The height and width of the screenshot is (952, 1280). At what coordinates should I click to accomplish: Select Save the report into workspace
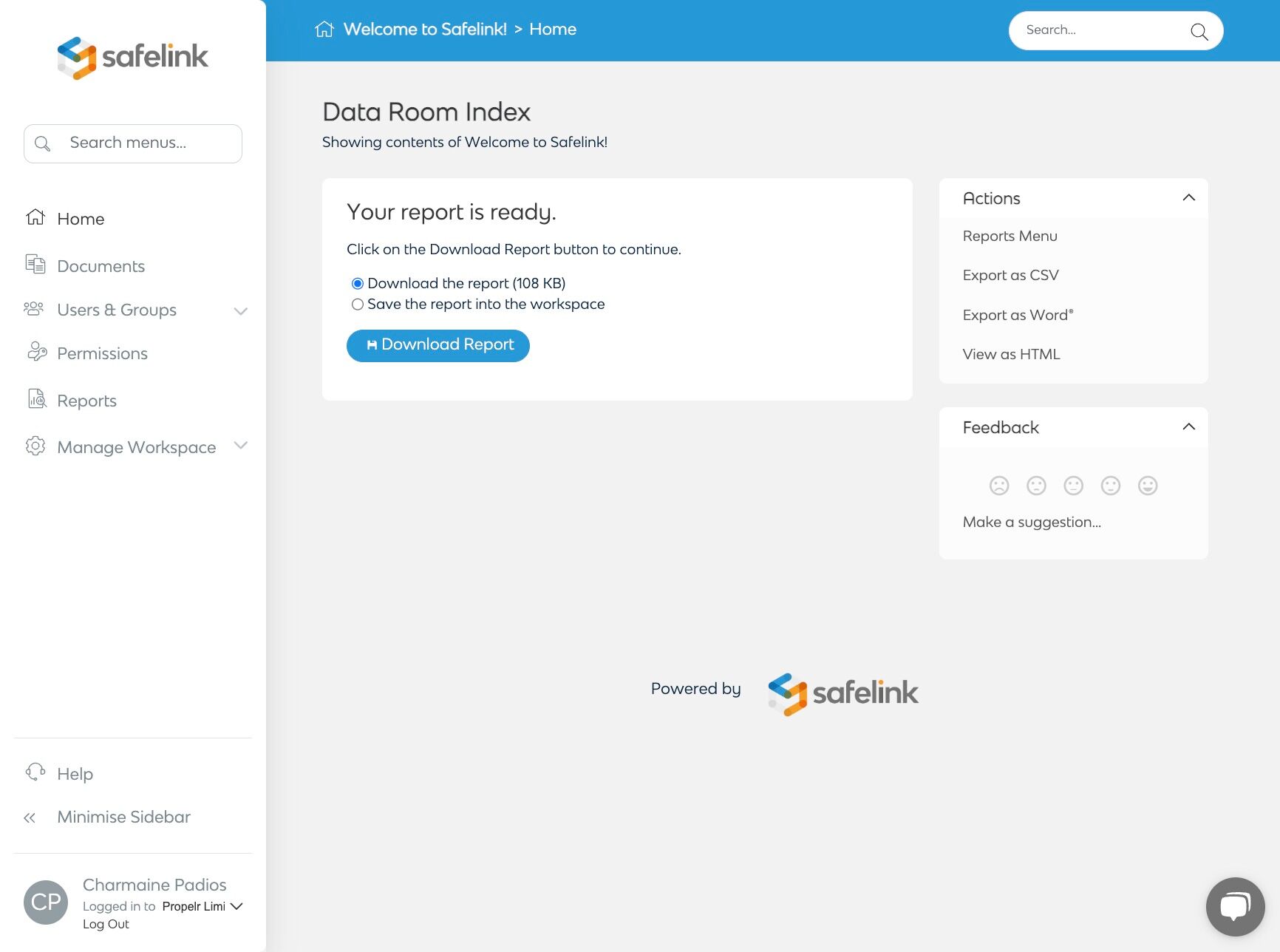point(358,305)
